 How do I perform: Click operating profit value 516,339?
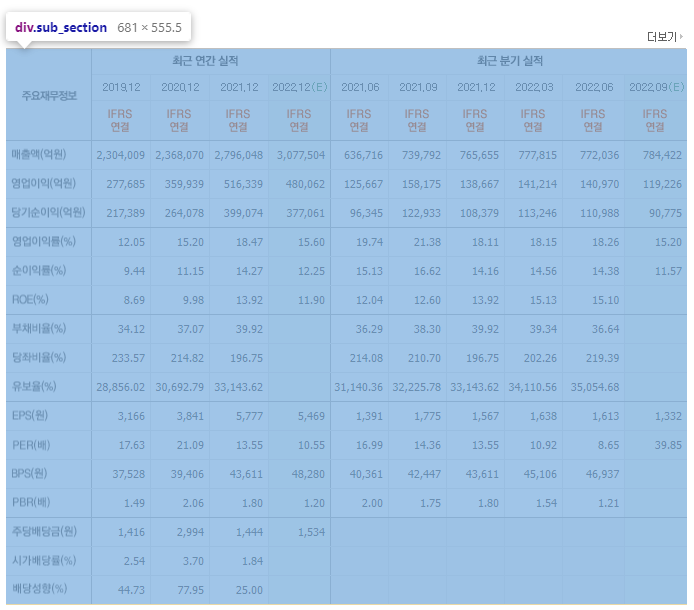point(243,184)
